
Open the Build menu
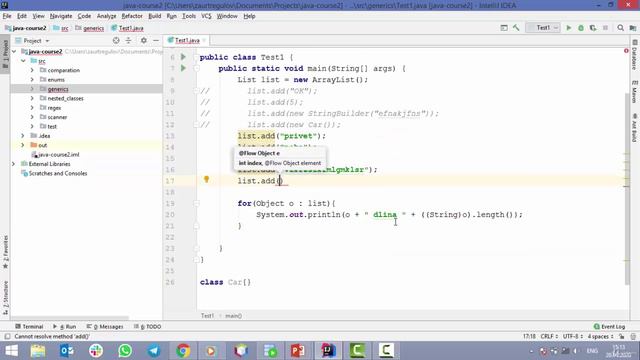[154, 16]
